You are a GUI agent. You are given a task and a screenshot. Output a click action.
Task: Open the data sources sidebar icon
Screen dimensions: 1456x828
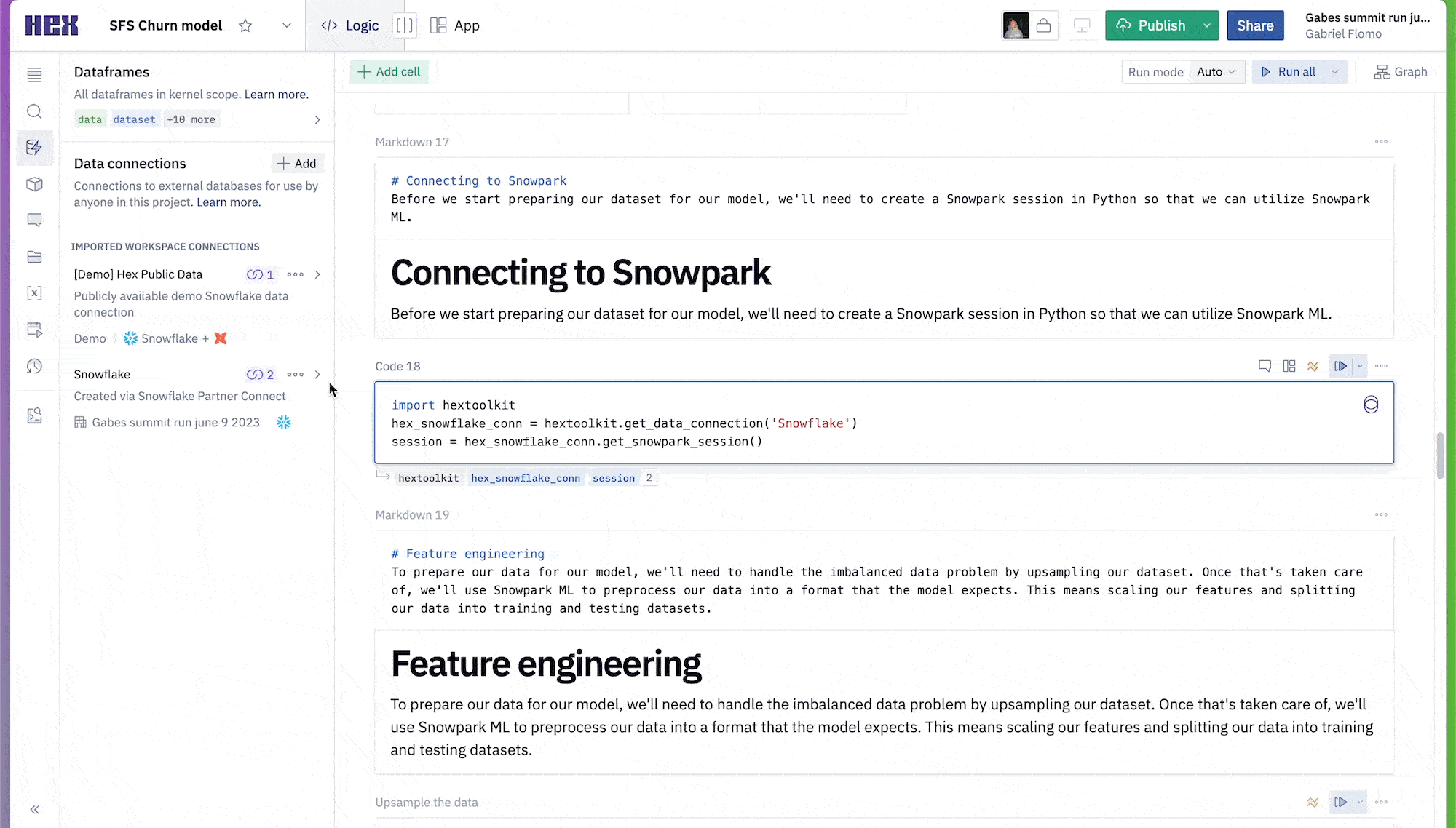tap(34, 148)
